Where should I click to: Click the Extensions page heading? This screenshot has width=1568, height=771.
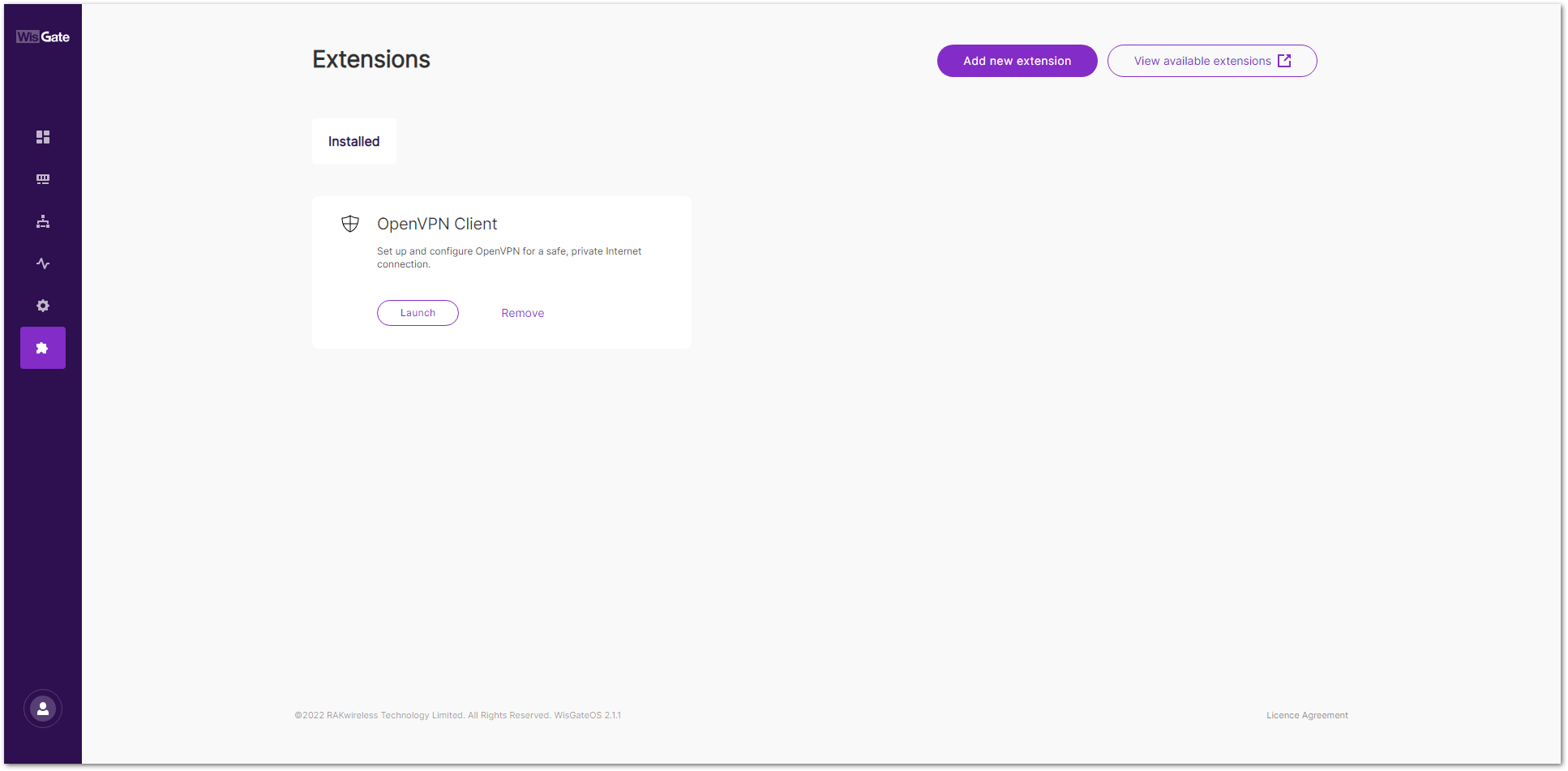(x=371, y=59)
